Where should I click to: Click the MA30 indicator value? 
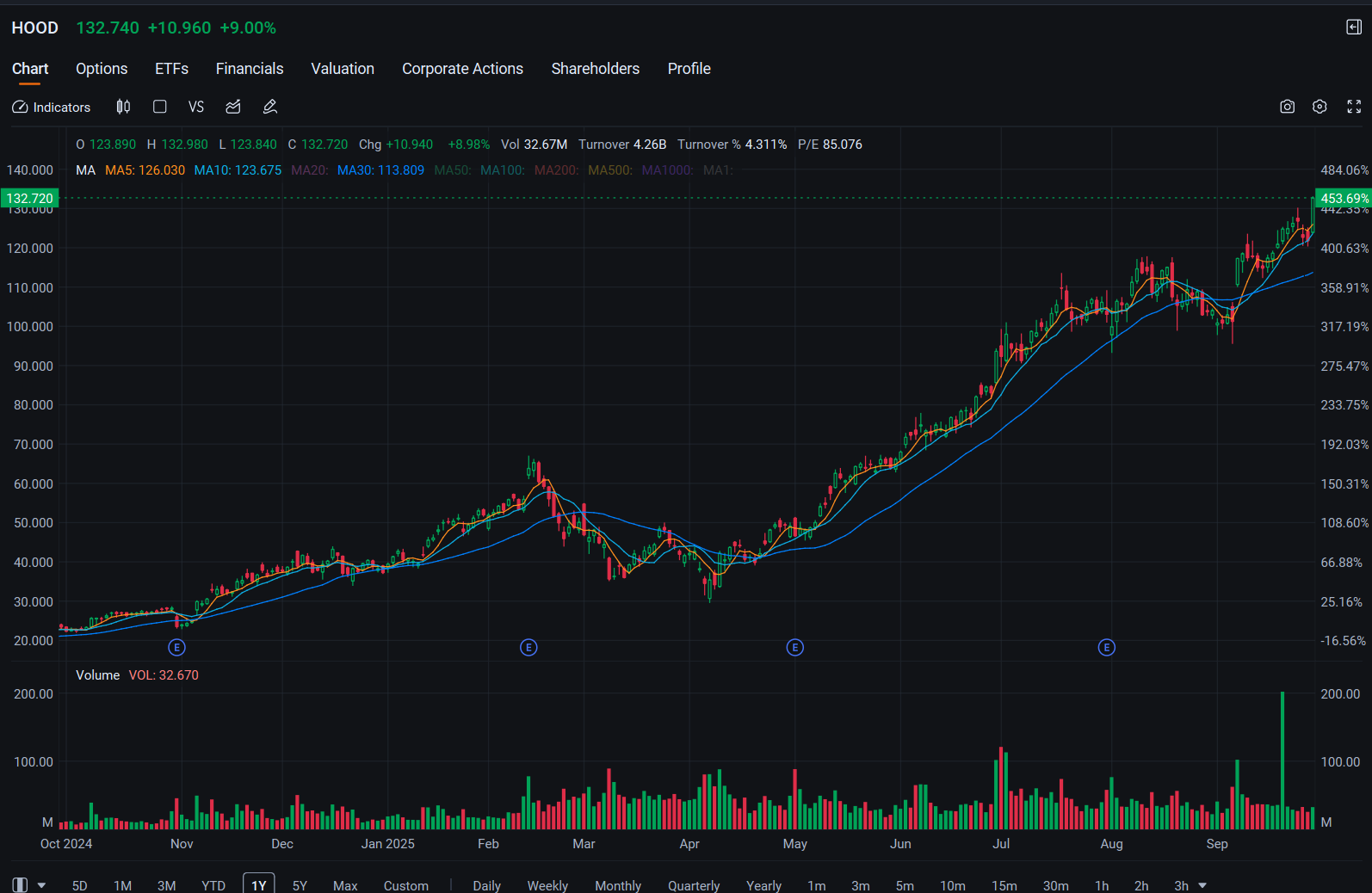click(380, 170)
